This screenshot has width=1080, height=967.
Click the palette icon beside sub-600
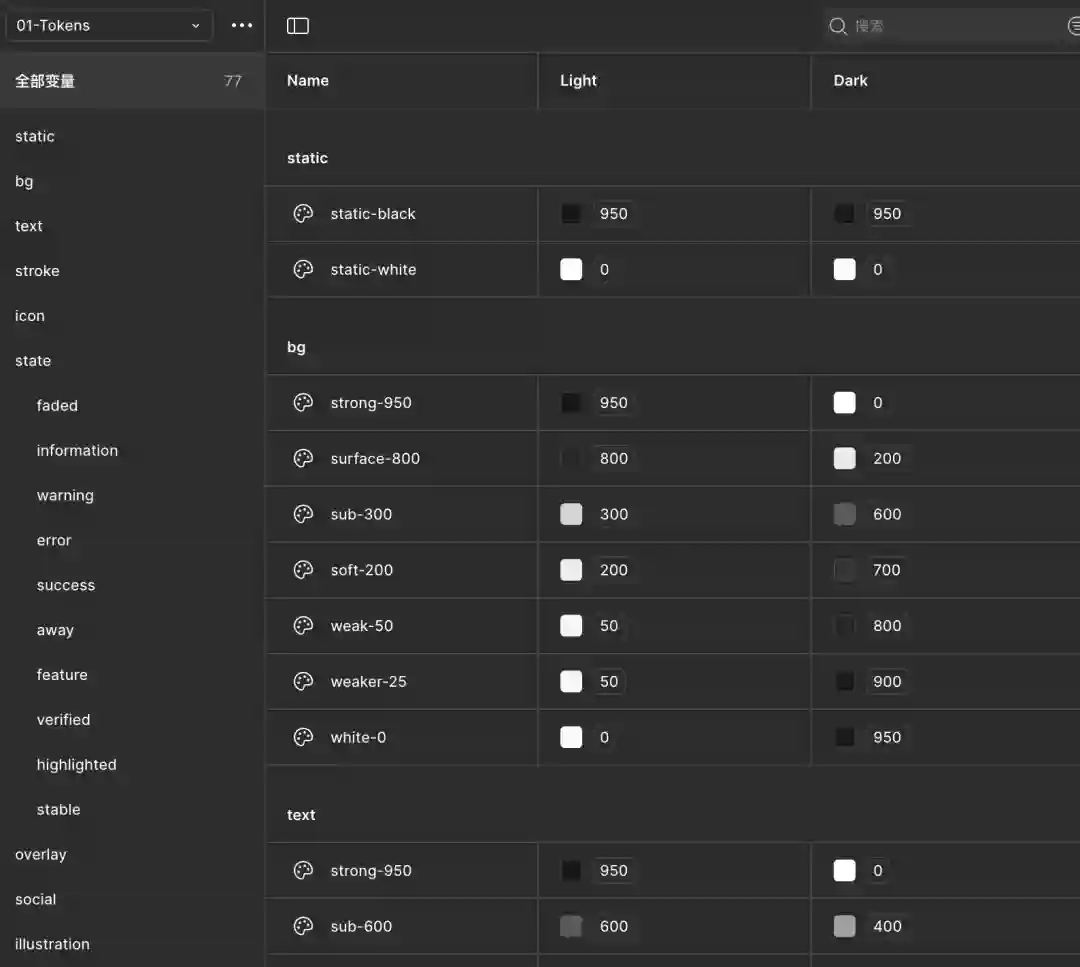tap(303, 927)
